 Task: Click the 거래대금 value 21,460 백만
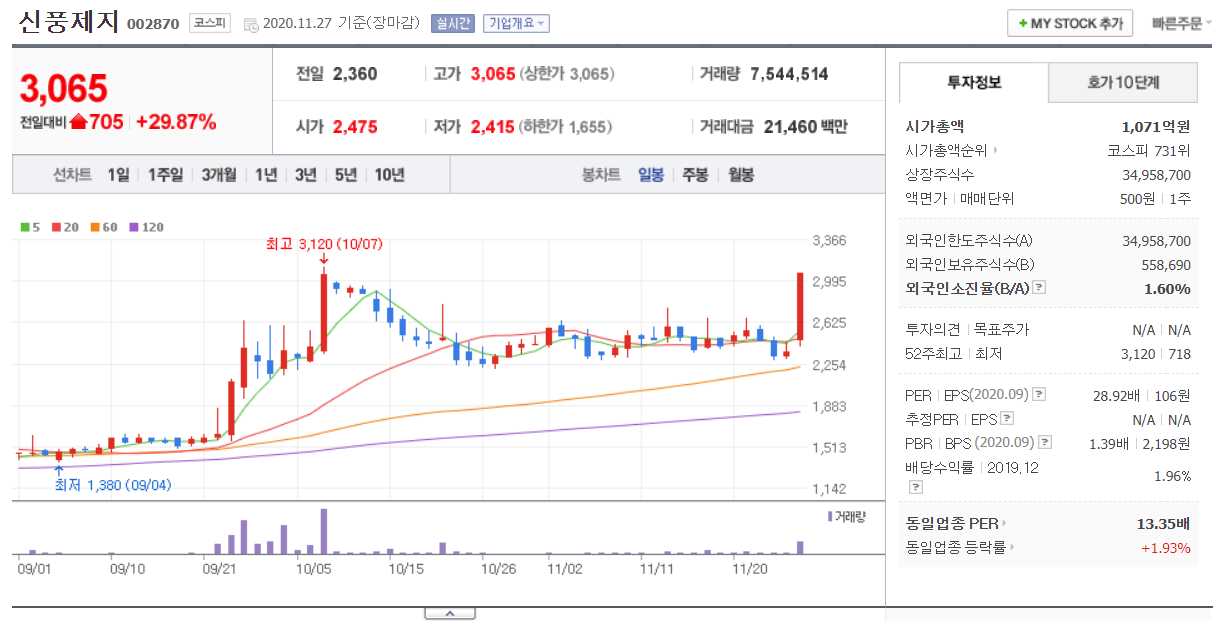(x=806, y=127)
